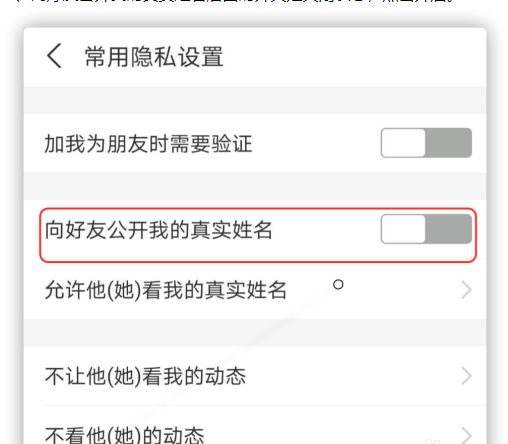This screenshot has width=508, height=444.
Task: Click gray track of 验证 toggle
Action: tap(448, 143)
